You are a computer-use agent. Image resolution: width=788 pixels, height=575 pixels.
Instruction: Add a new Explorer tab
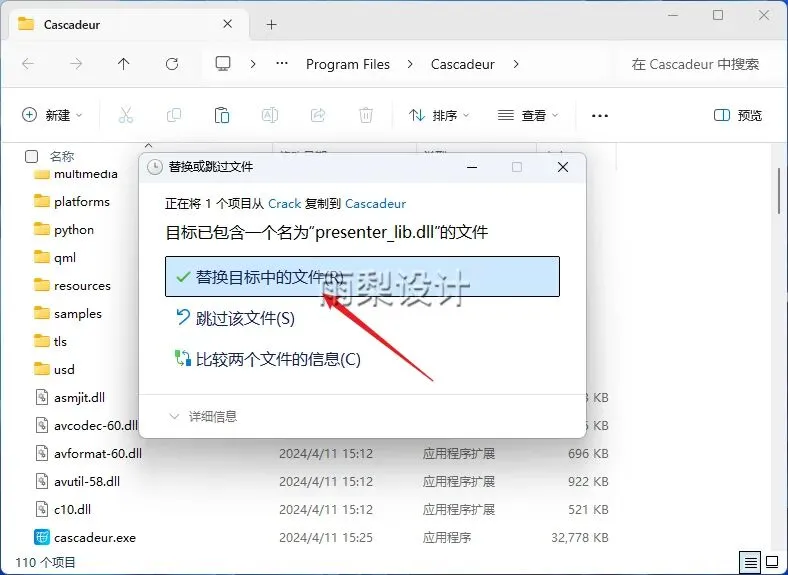point(271,24)
